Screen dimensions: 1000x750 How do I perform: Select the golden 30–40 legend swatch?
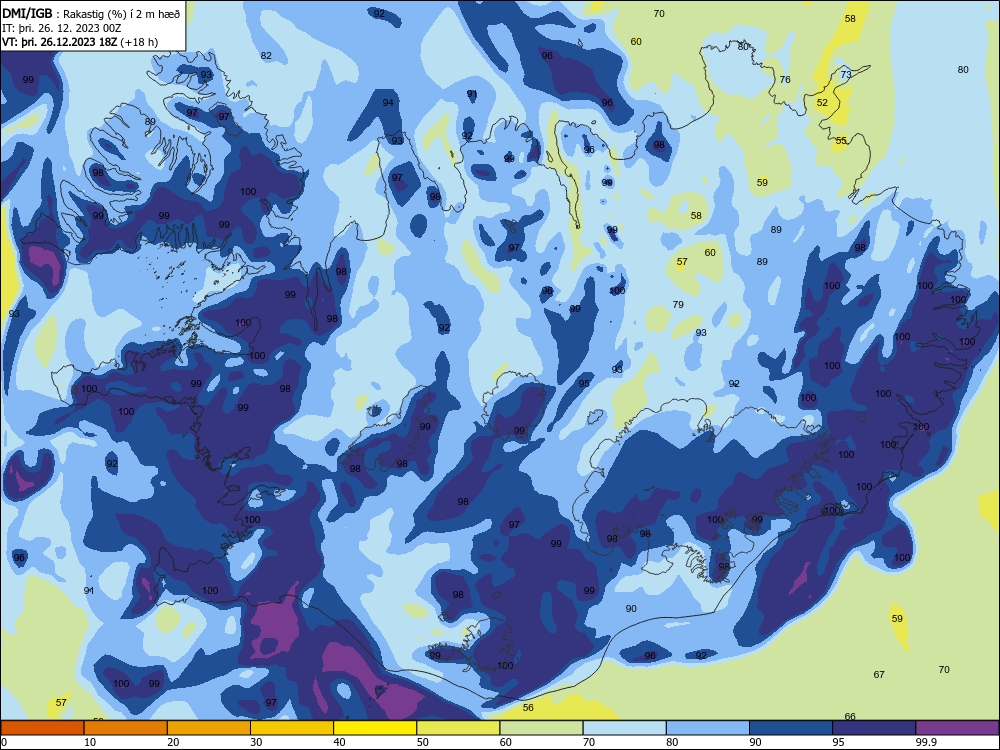coord(292,728)
